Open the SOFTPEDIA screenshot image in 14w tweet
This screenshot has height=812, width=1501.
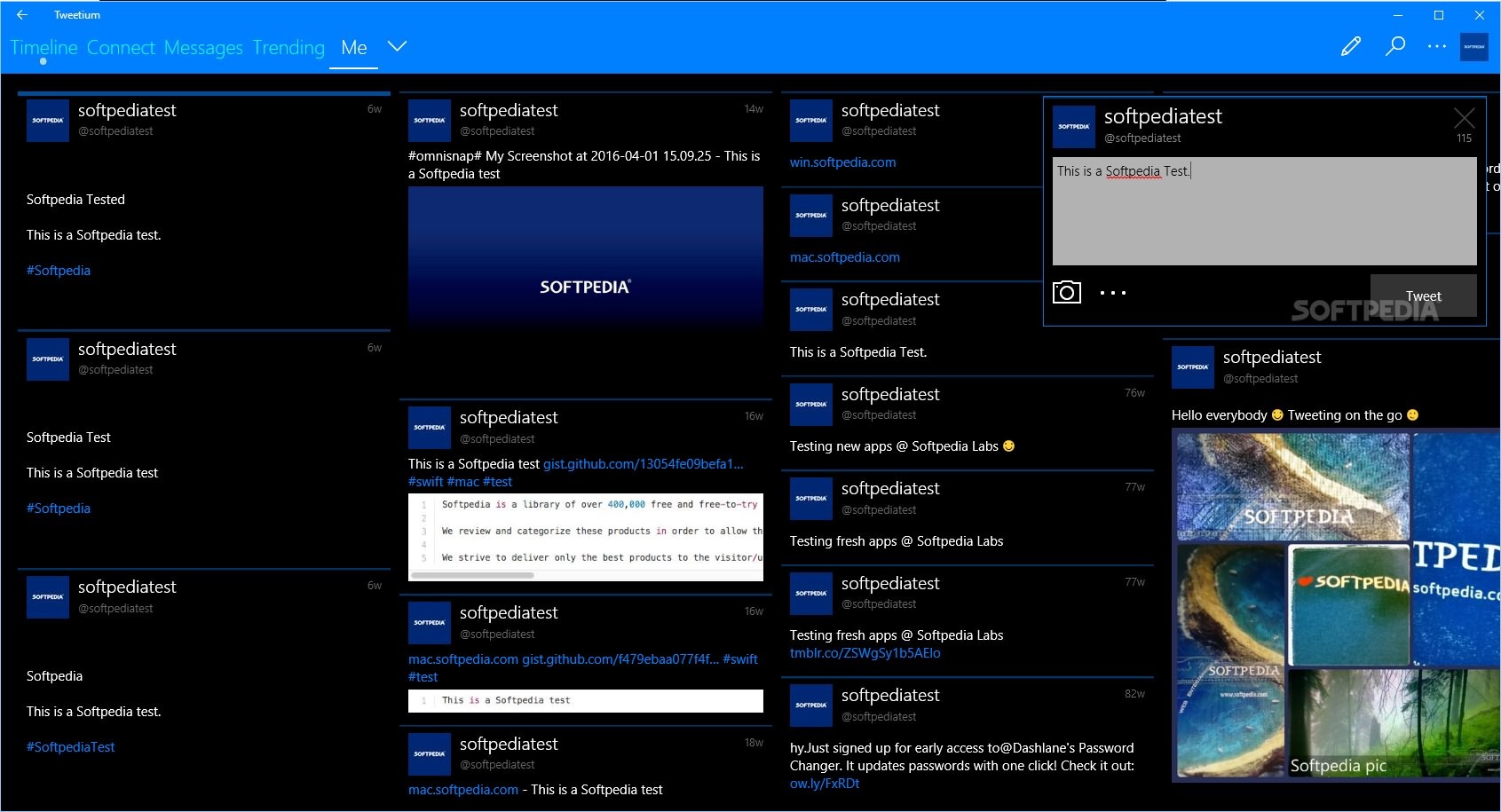pyautogui.click(x=586, y=257)
